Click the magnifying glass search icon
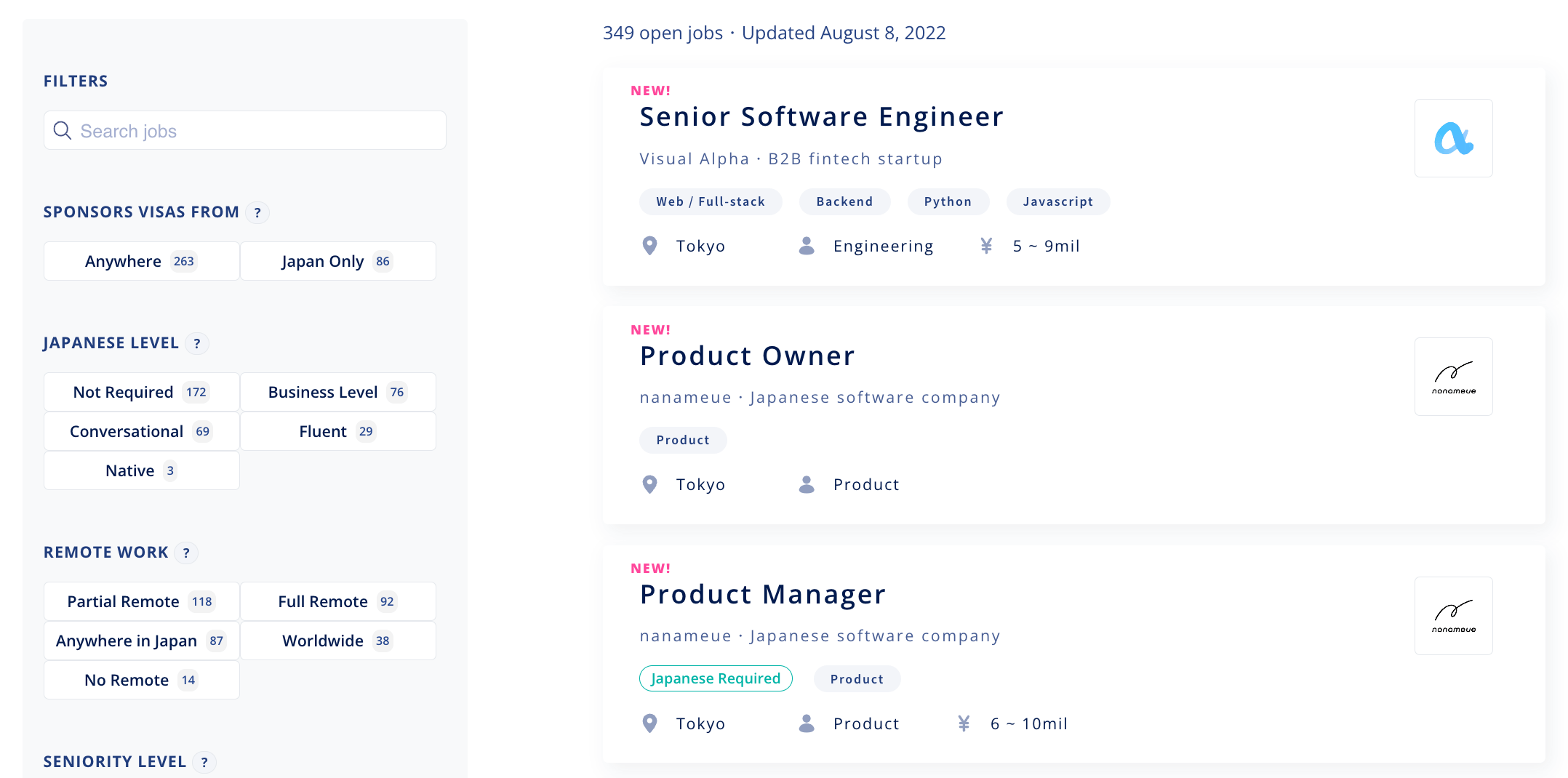The image size is (1568, 778). click(x=63, y=131)
